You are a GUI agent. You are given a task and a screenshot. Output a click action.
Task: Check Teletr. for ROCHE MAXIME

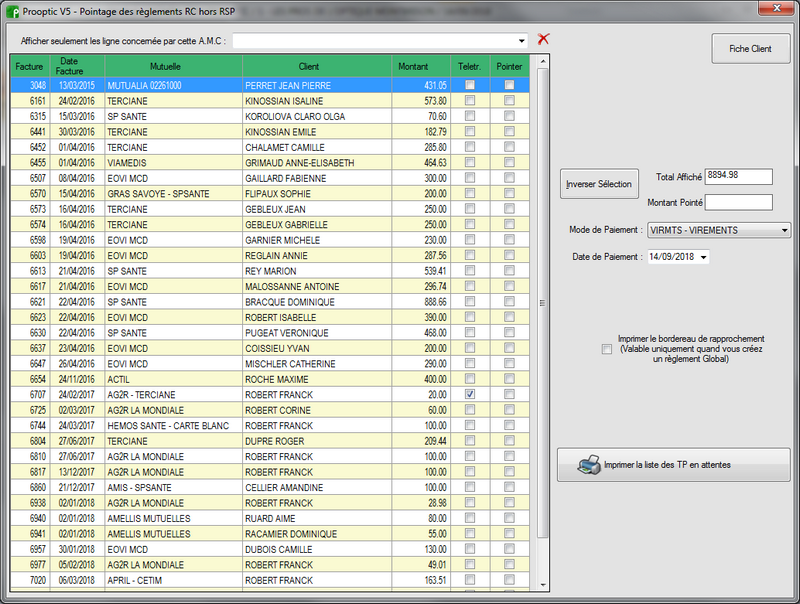coord(470,379)
